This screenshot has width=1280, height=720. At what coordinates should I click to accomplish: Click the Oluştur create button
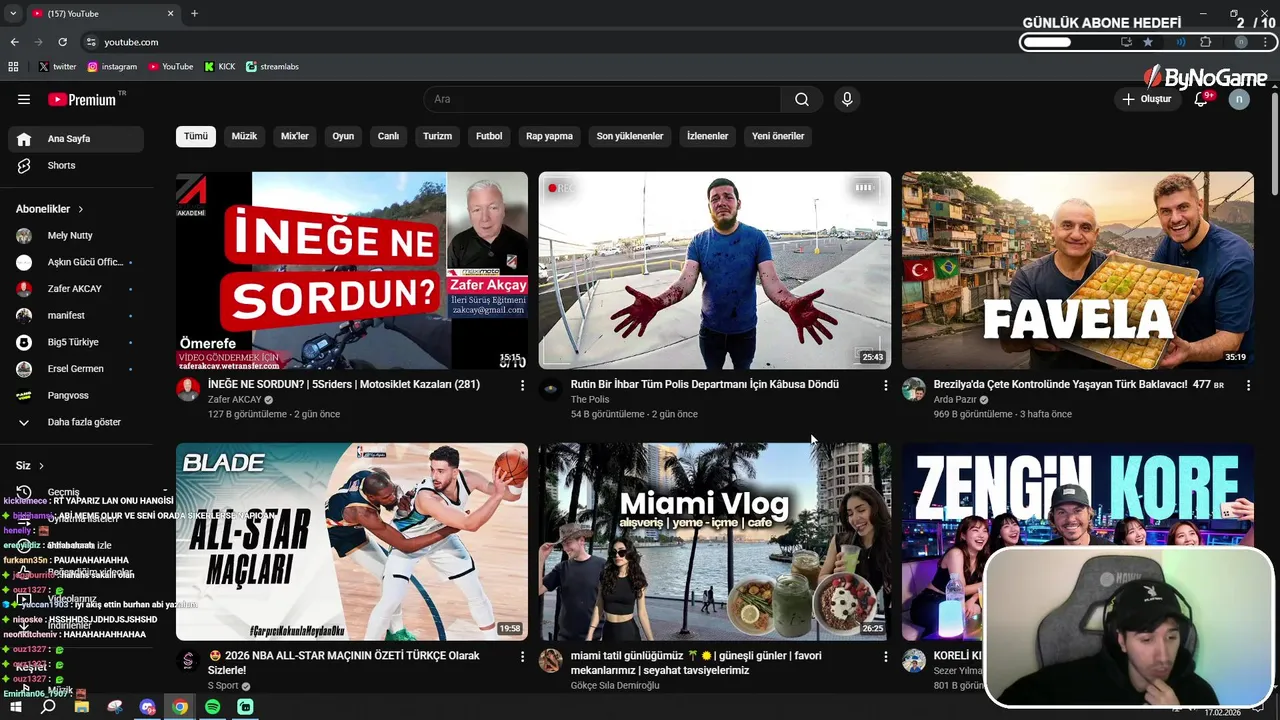pos(1147,99)
